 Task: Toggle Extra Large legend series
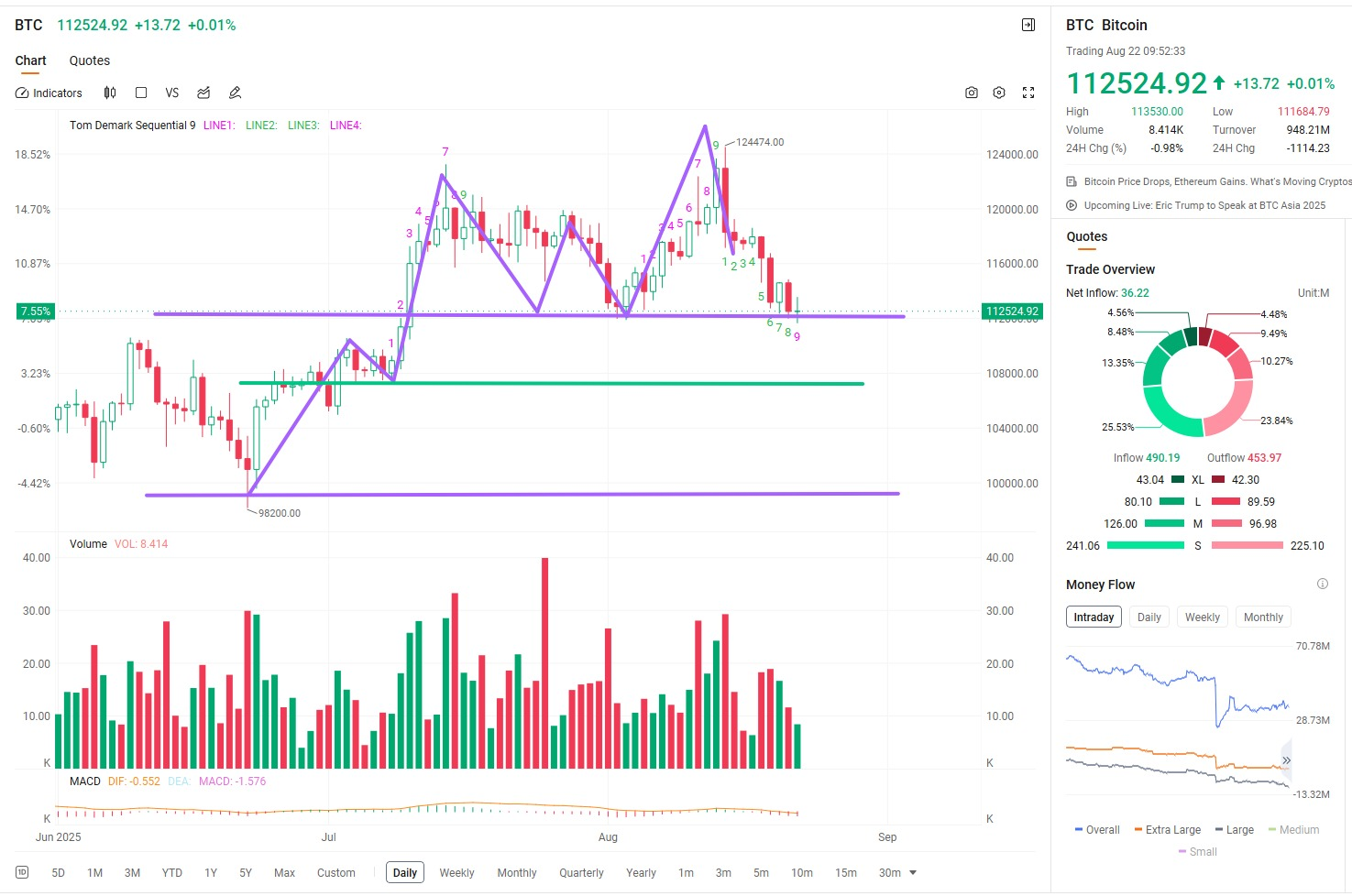[1167, 829]
